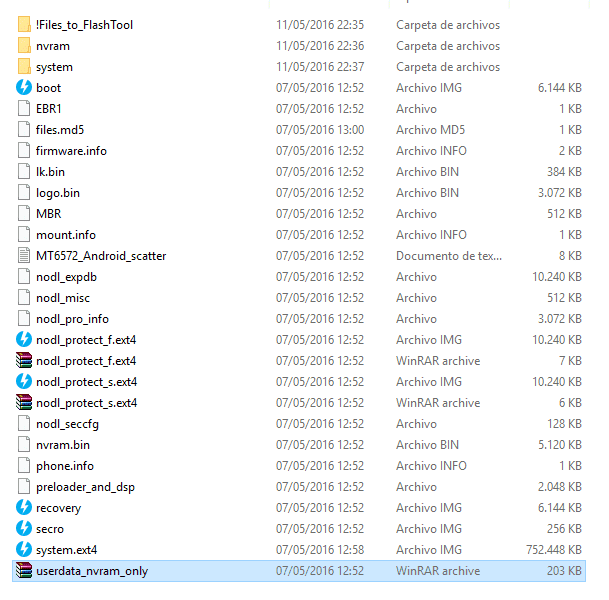Screen dimensions: 609x600
Task: Click the nvram.bin file icon
Action: click(24, 444)
